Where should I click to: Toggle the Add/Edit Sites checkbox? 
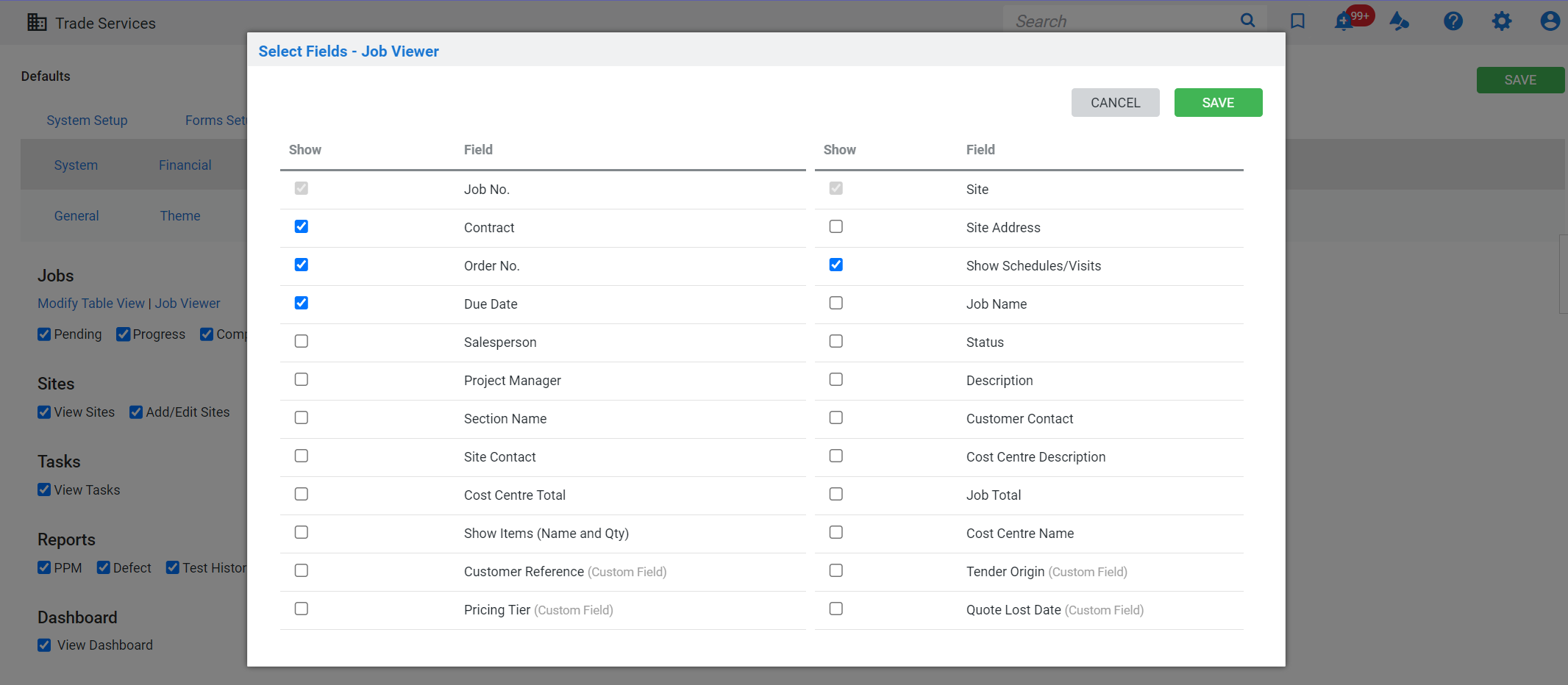pyautogui.click(x=136, y=412)
